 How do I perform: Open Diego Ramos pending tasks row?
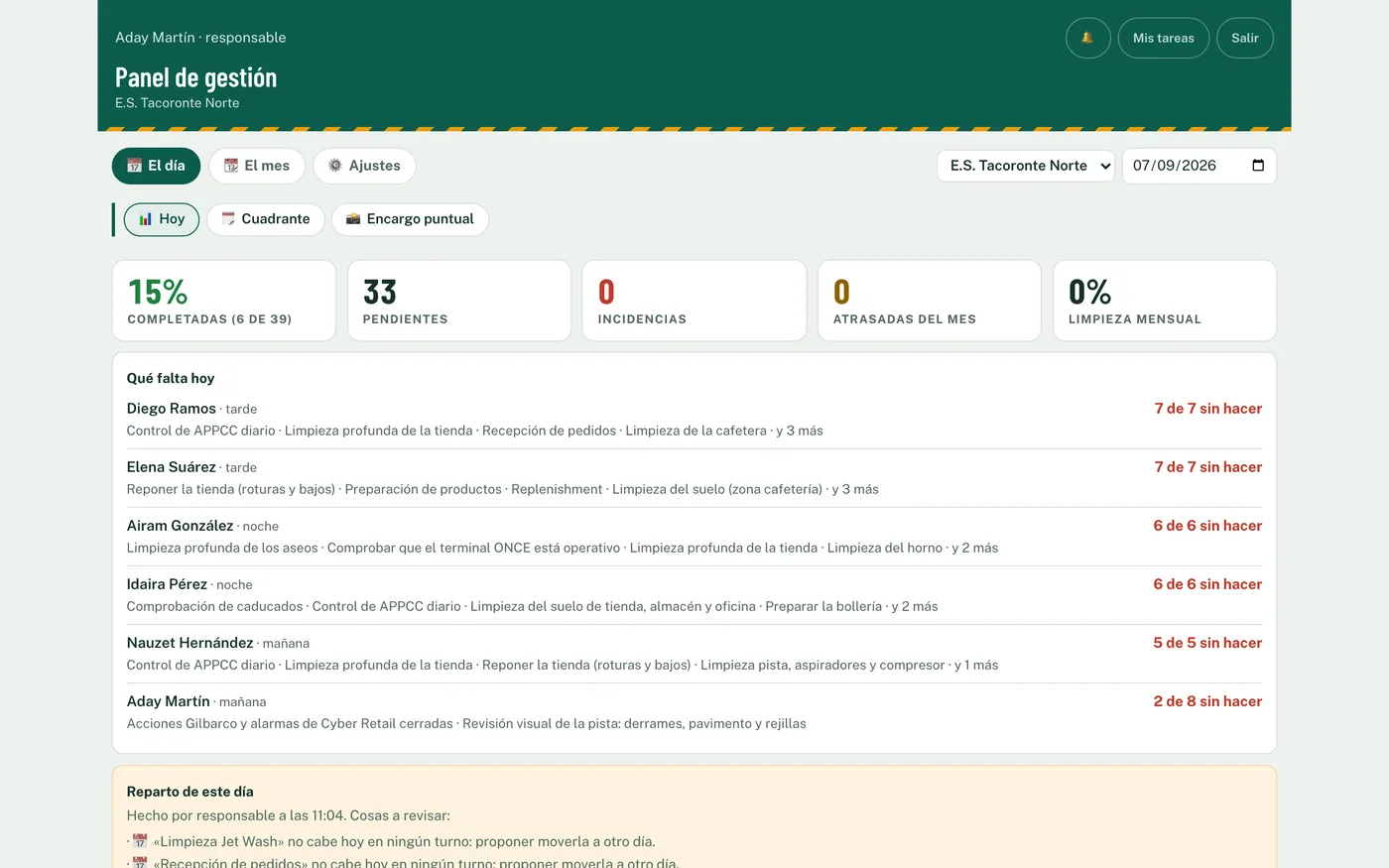(694, 420)
